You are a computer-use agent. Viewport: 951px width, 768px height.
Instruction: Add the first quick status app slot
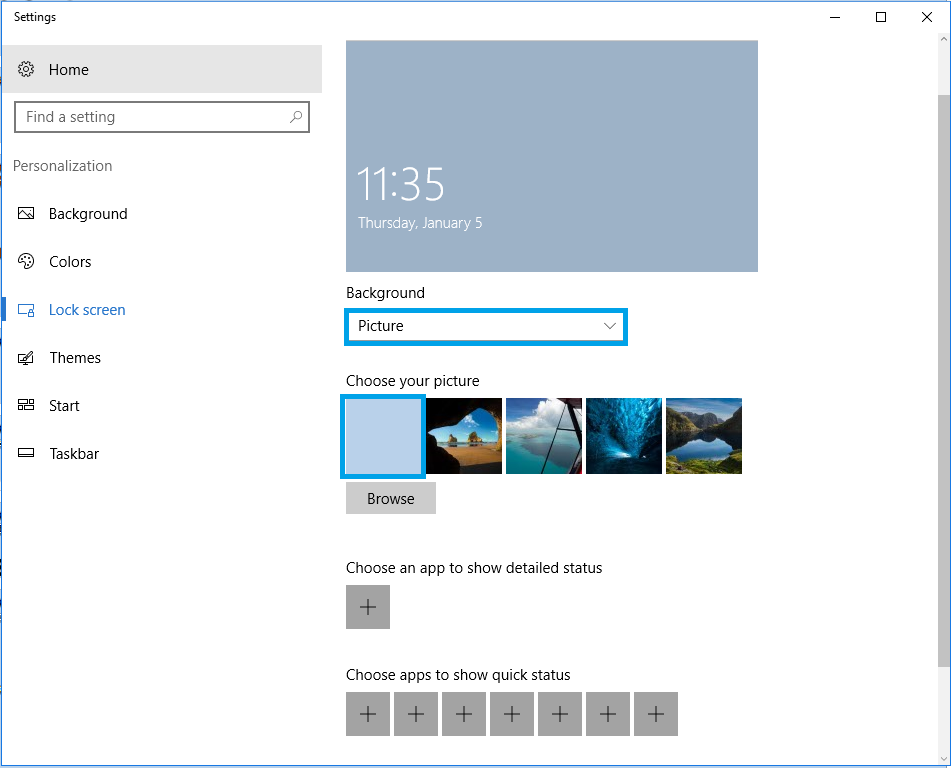(x=367, y=714)
